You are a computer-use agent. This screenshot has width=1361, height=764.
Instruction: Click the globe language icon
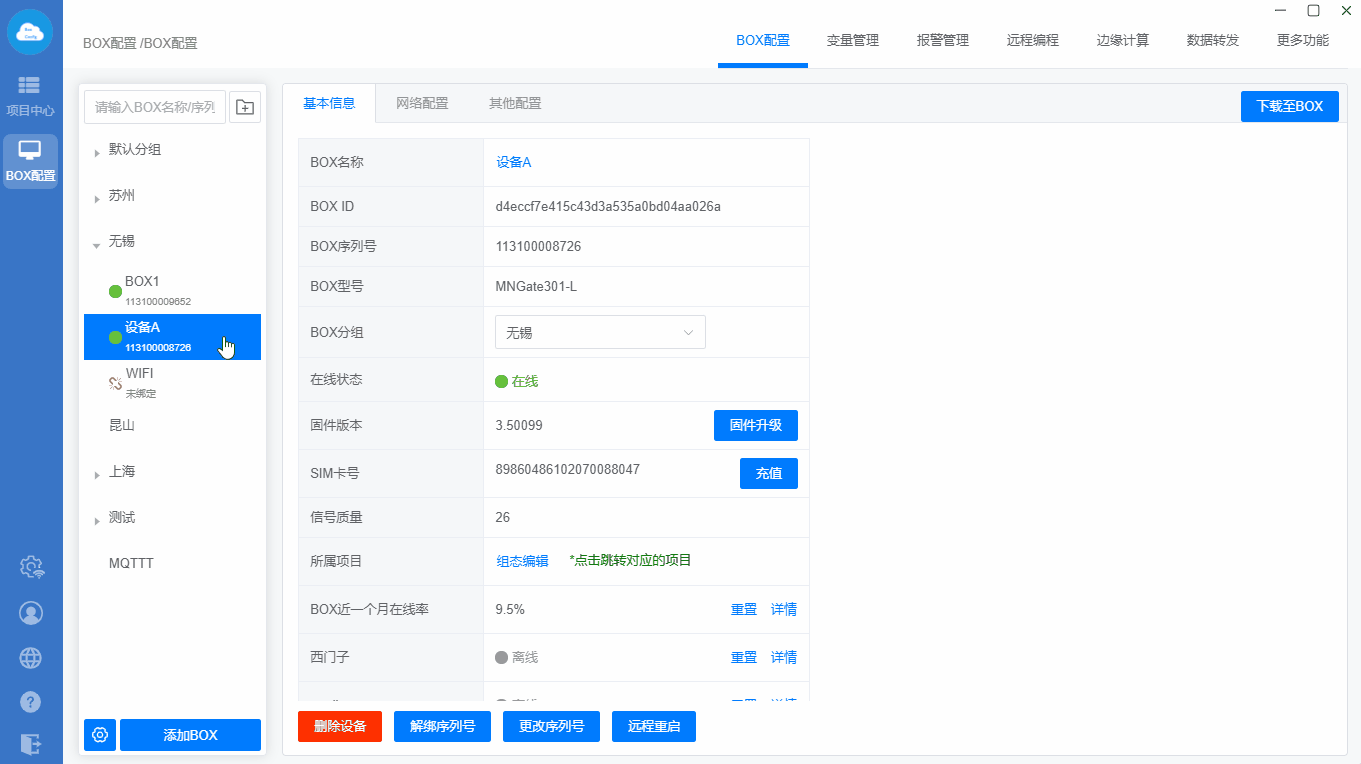coord(31,657)
